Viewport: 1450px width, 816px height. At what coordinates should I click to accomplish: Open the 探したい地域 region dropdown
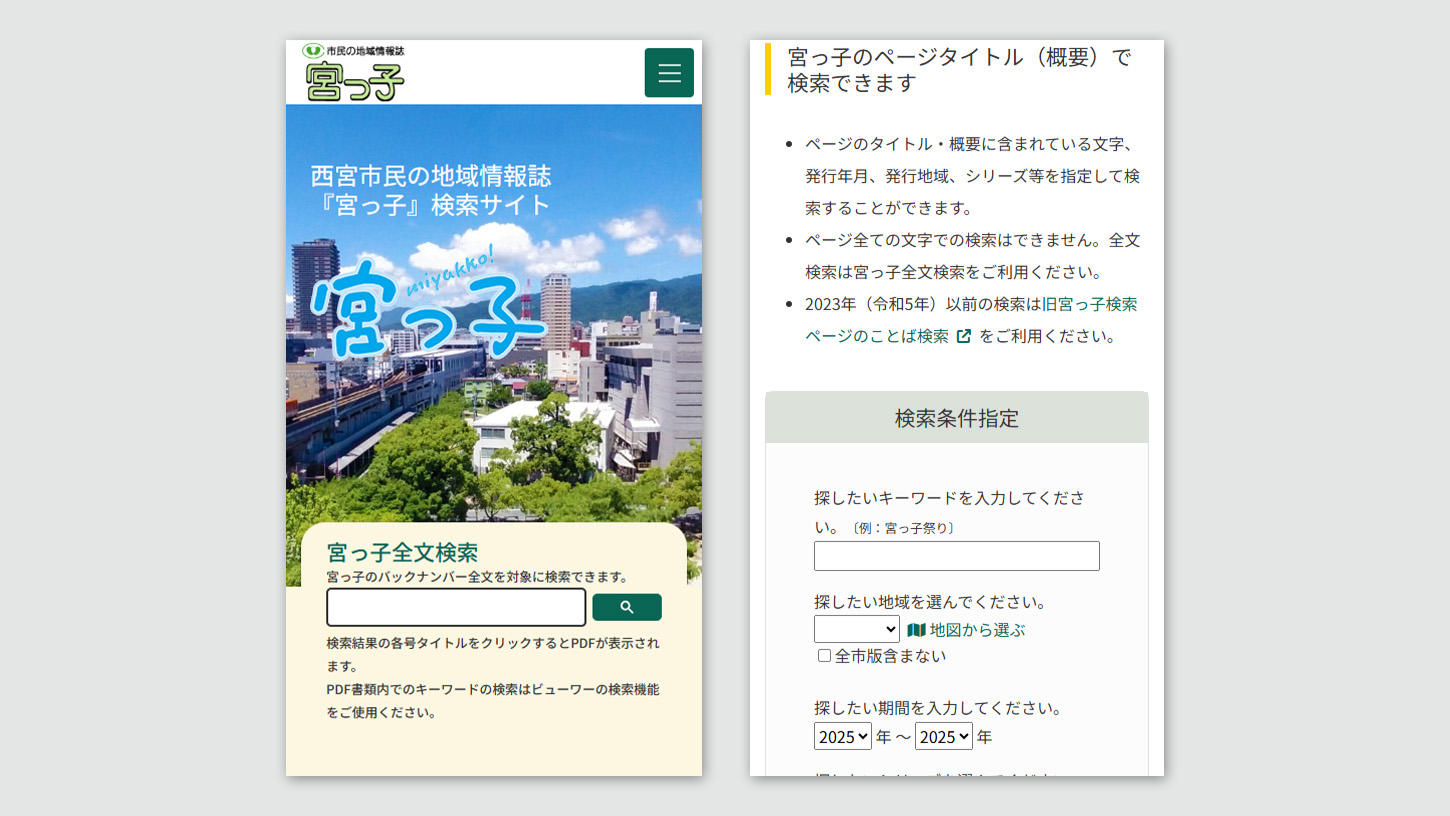tap(857, 629)
